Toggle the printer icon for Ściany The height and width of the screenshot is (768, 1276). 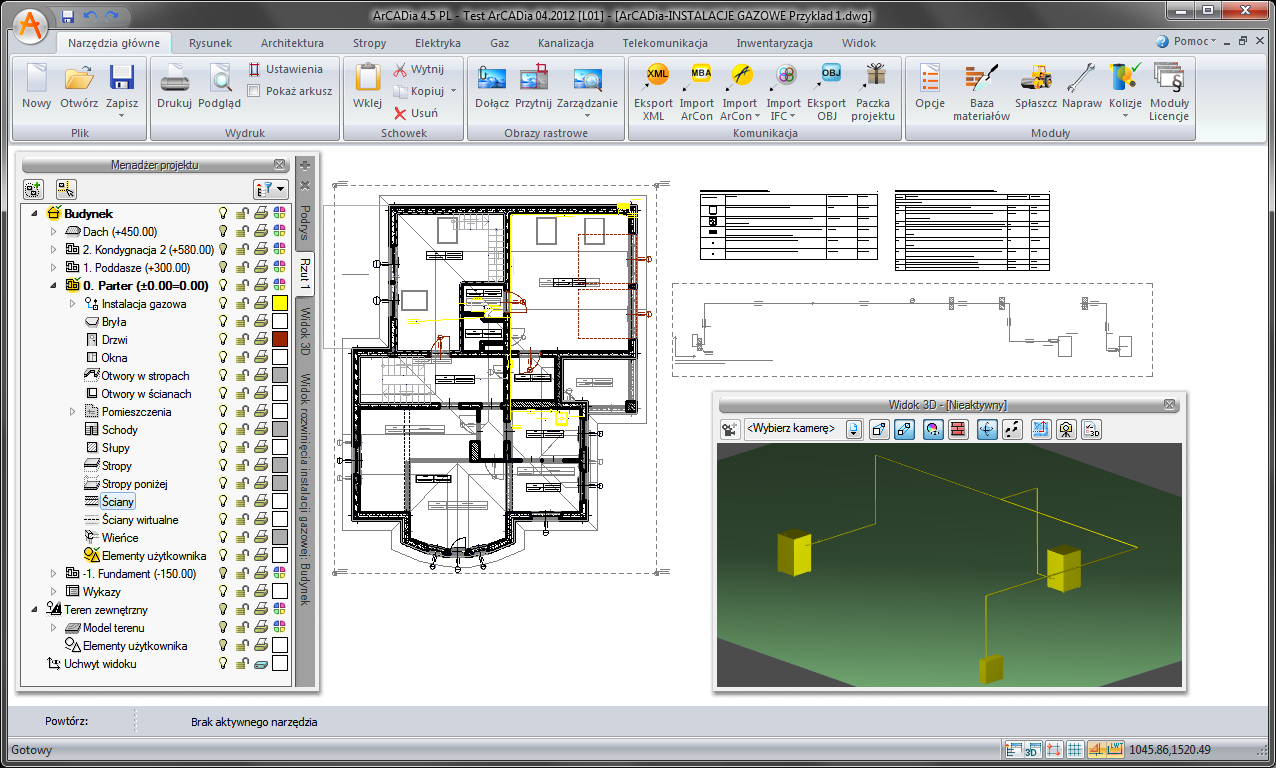coord(260,502)
